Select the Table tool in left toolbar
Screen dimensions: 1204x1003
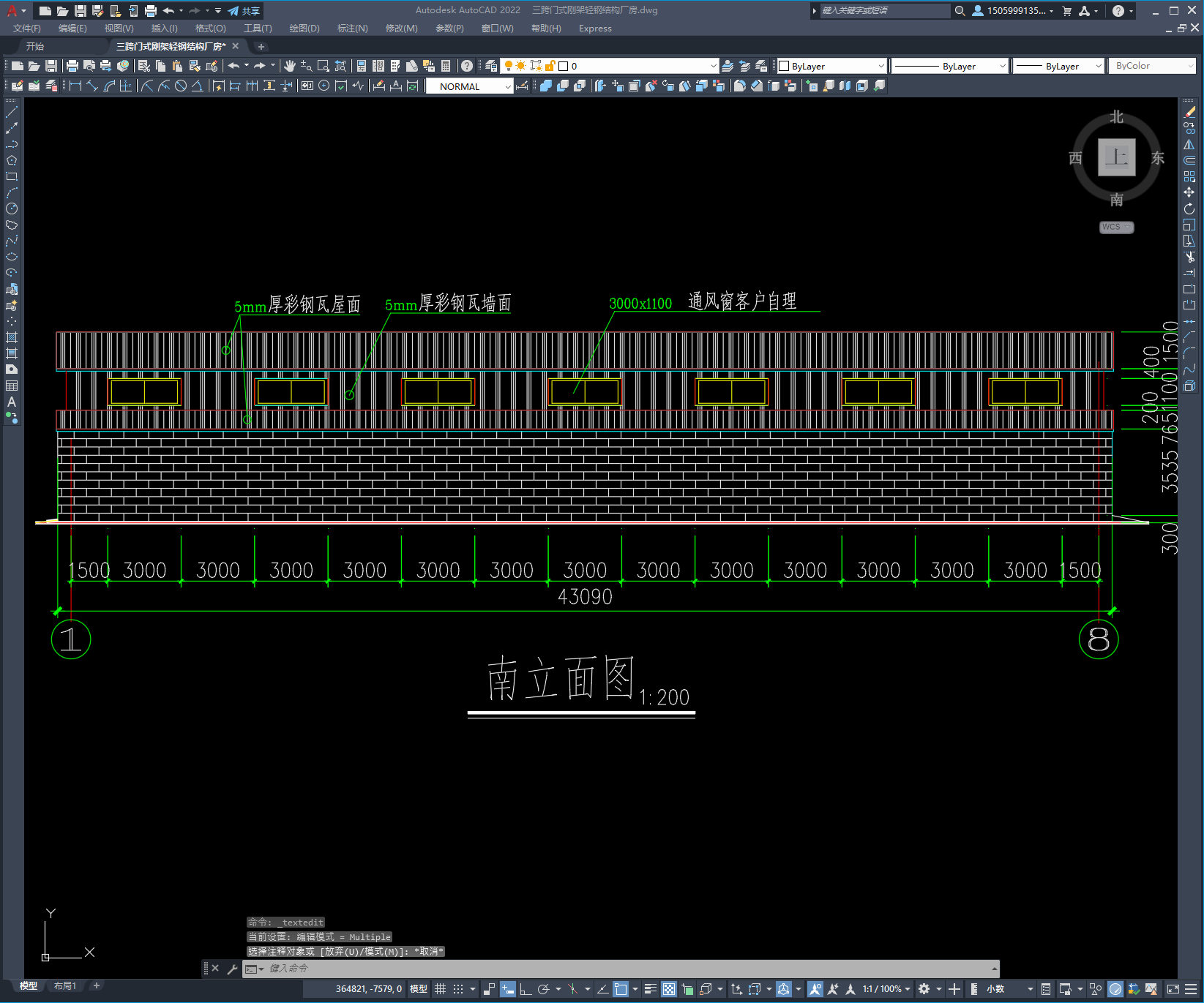[x=12, y=386]
